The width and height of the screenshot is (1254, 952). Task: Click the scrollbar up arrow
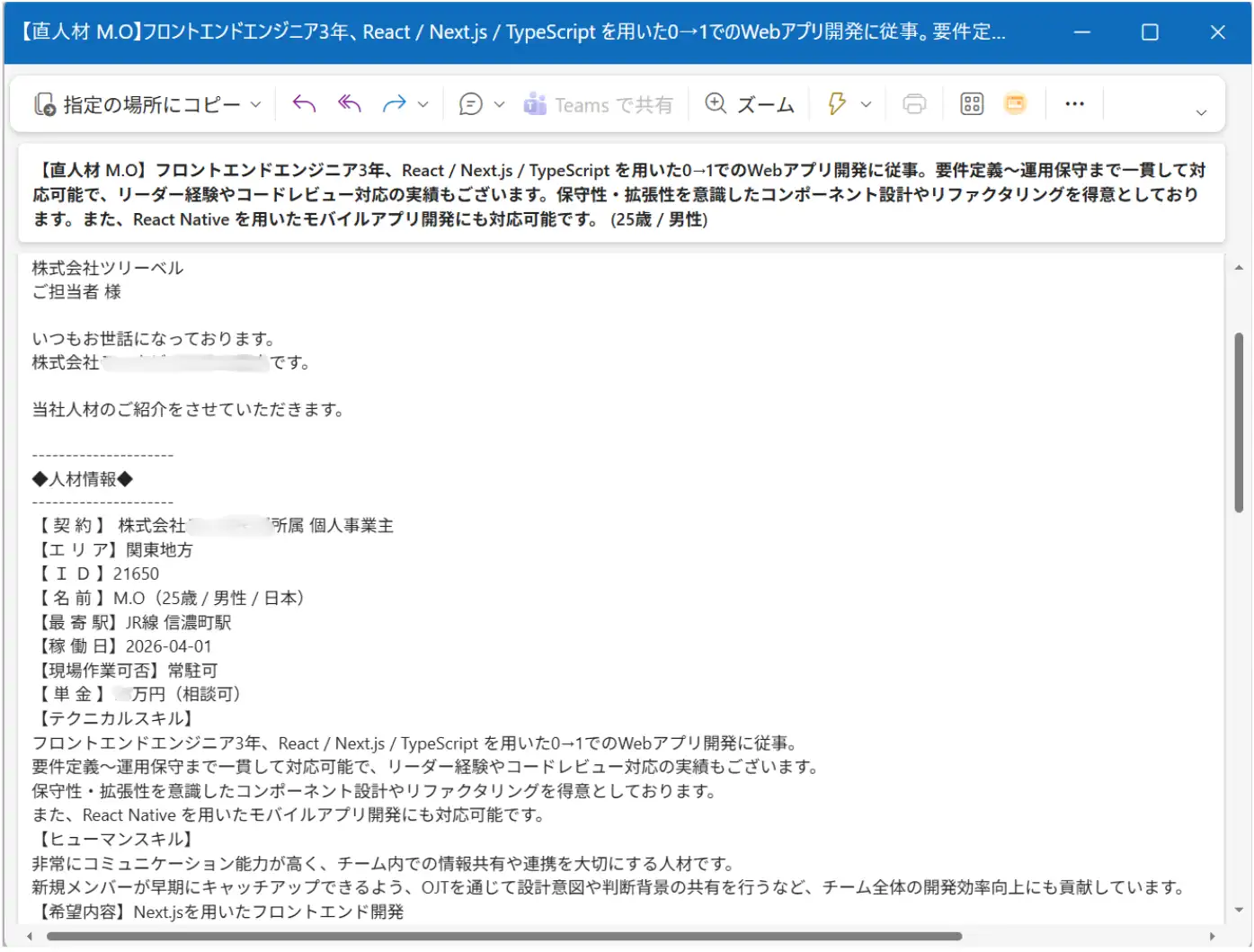tap(1239, 266)
